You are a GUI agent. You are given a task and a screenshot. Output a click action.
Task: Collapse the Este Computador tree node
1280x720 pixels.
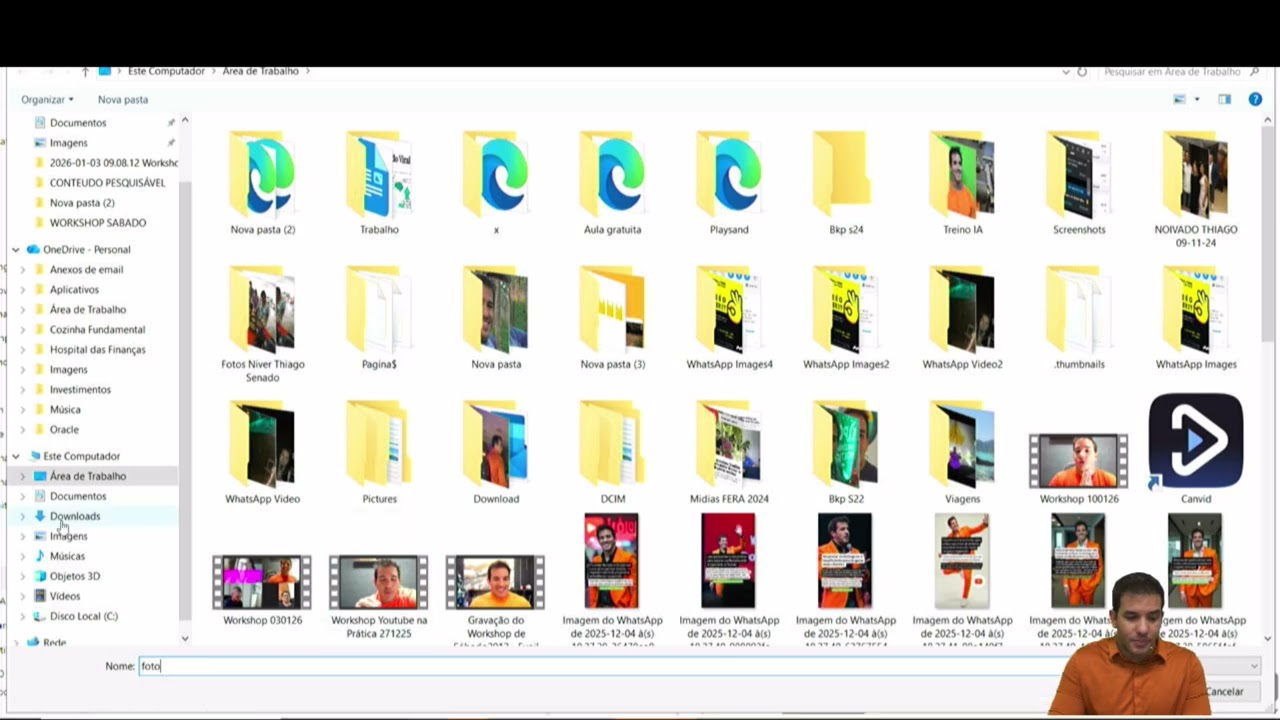click(16, 456)
